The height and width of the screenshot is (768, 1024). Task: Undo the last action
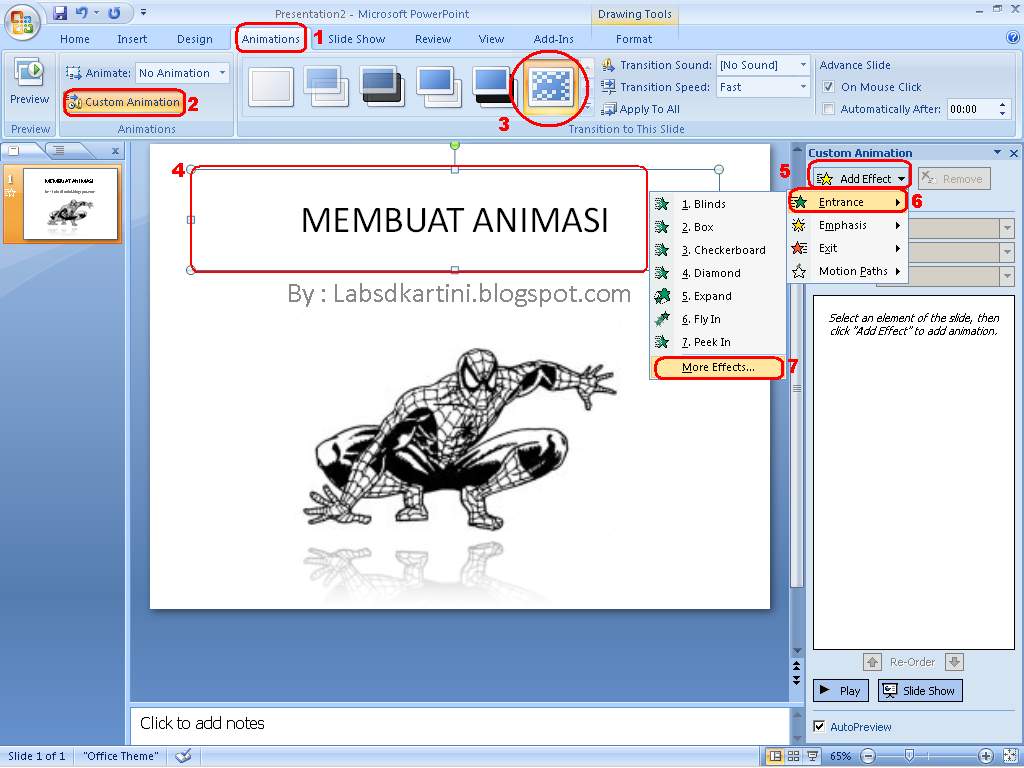[x=82, y=13]
